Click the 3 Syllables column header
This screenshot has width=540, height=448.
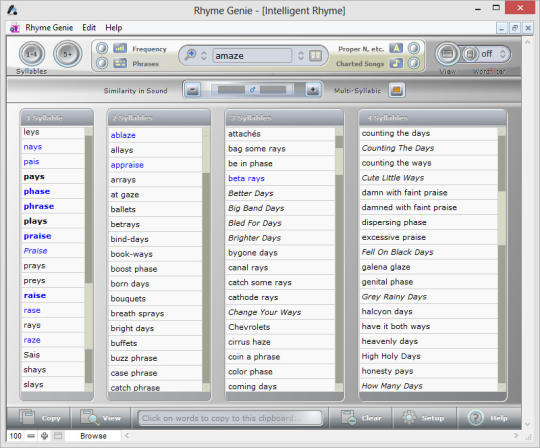click(x=285, y=118)
